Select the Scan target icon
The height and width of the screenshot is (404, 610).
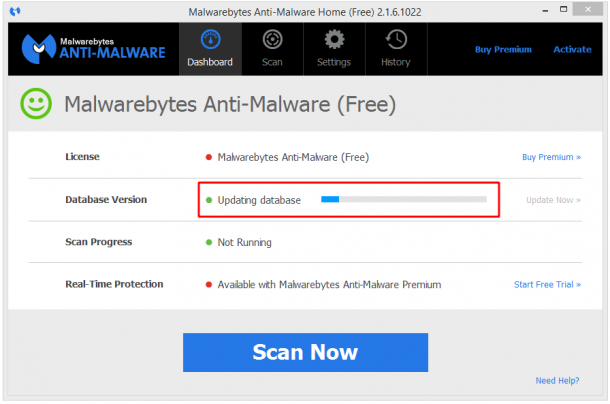[272, 39]
